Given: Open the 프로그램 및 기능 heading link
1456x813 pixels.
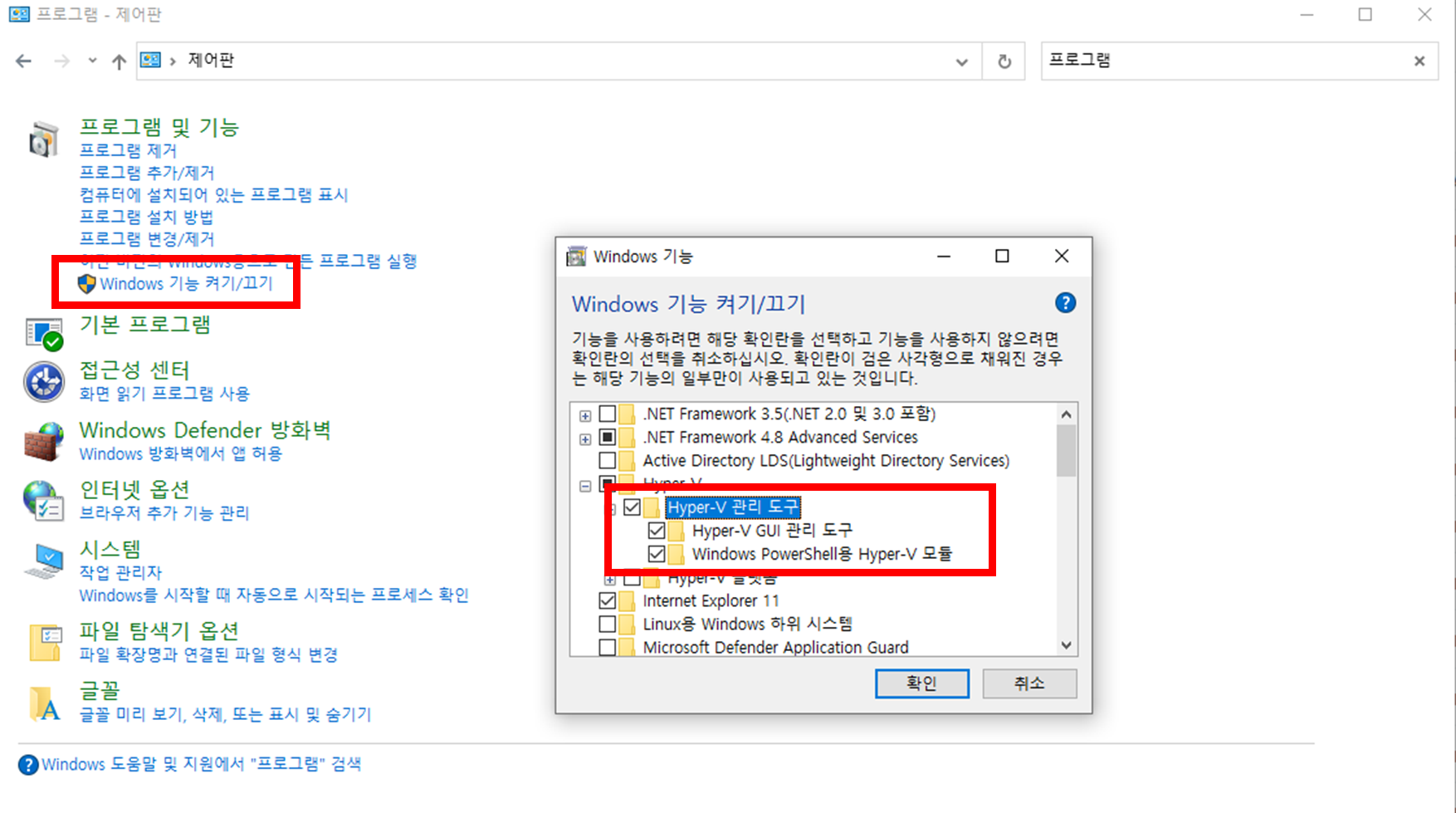Looking at the screenshot, I should pos(159,127).
